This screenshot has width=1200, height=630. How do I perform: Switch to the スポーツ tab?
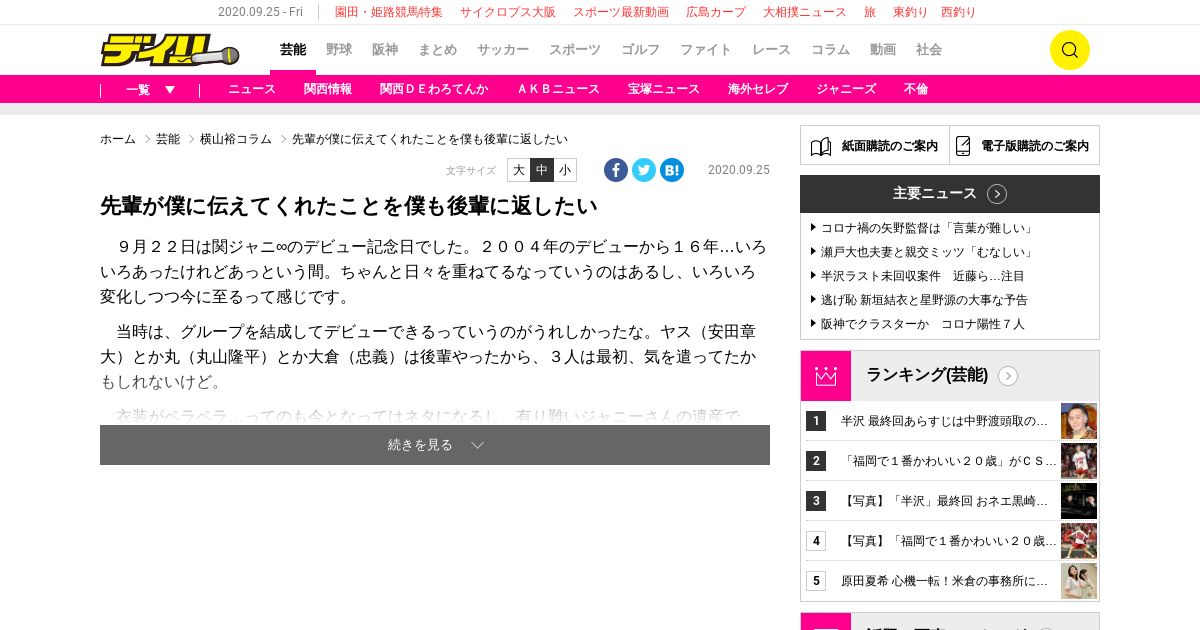click(x=575, y=50)
